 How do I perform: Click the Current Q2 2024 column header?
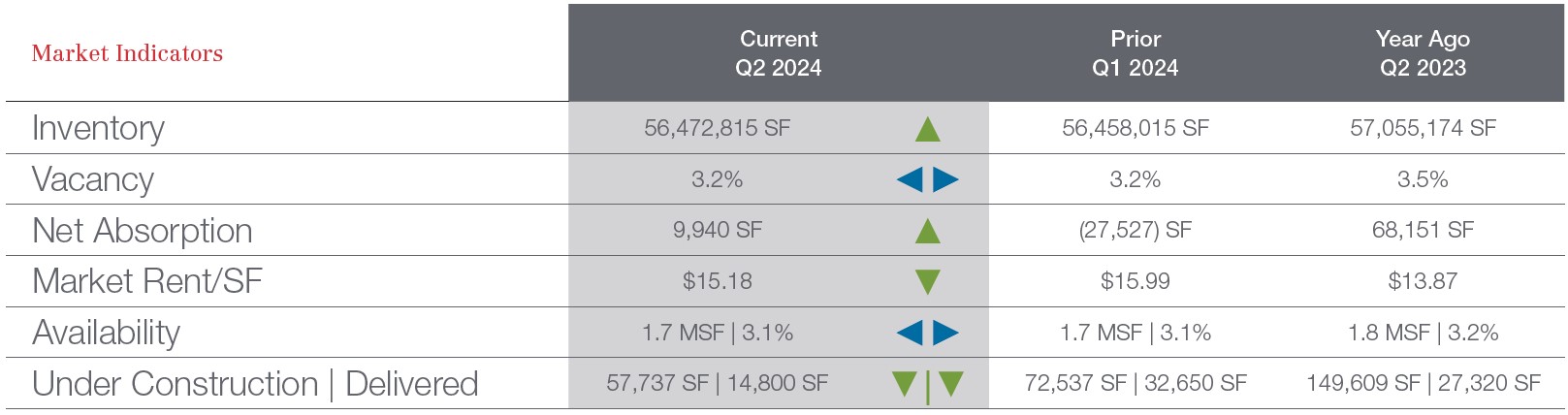[x=778, y=53]
